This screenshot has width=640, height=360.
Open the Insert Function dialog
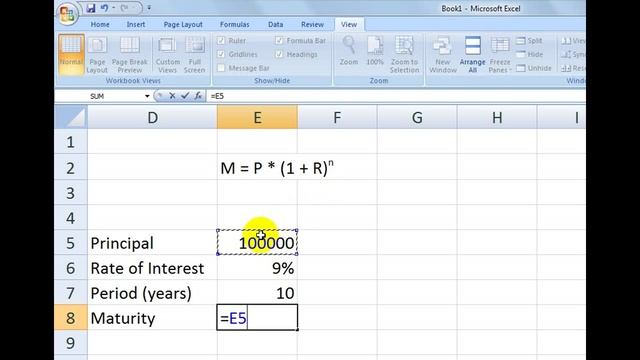coord(198,96)
